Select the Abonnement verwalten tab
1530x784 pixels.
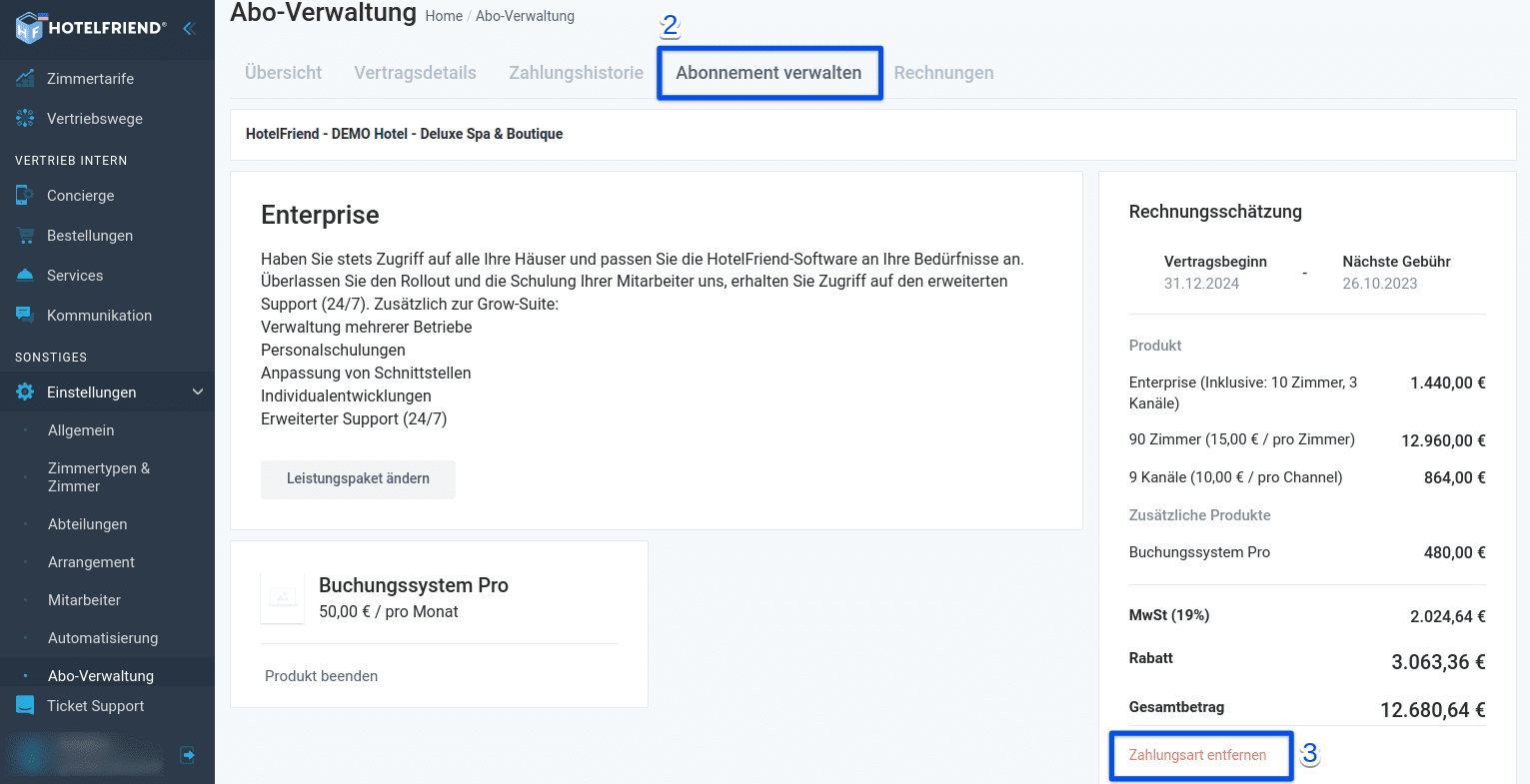(x=768, y=73)
